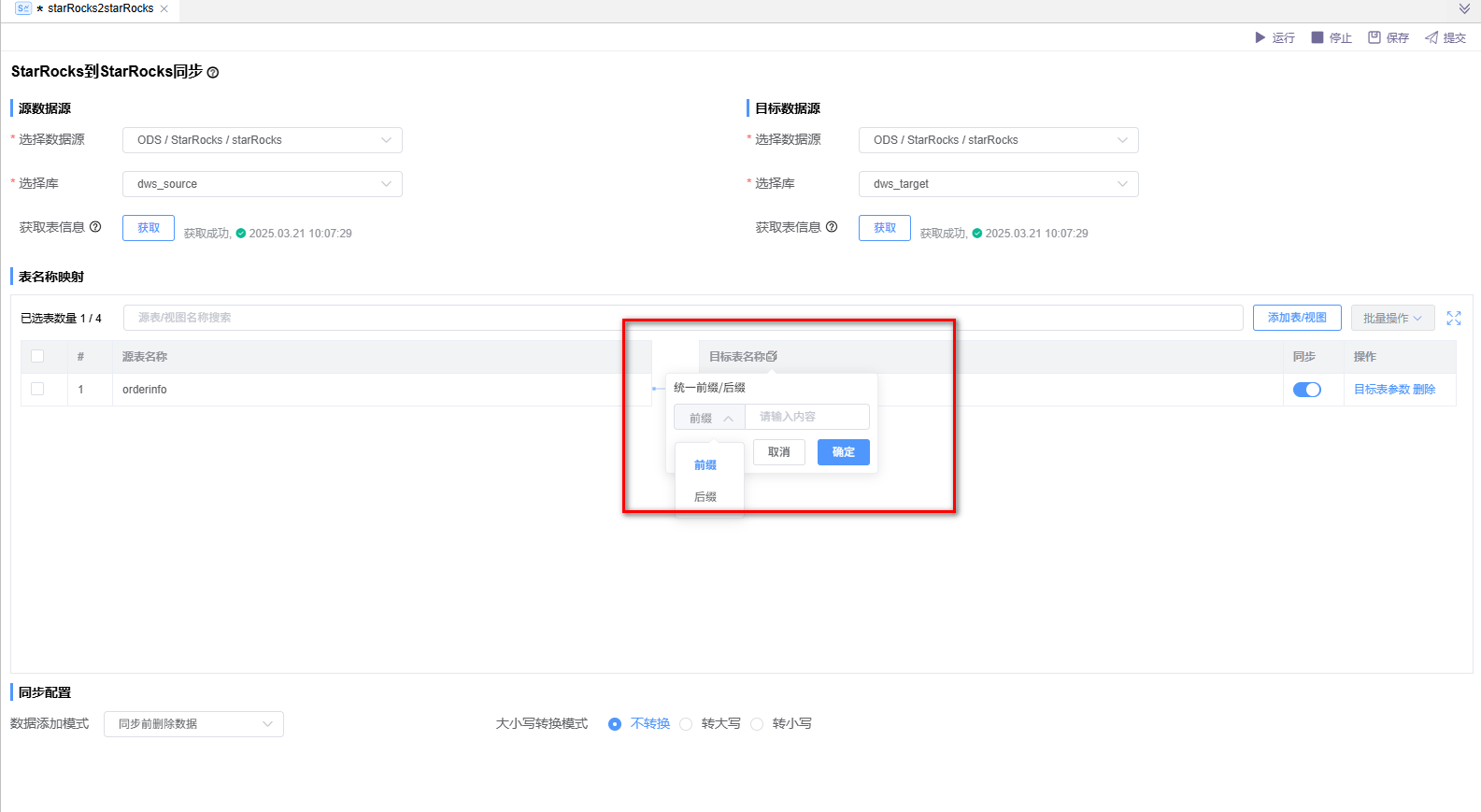Open the source database dws_source dropdown
1481x812 pixels.
coord(263,184)
